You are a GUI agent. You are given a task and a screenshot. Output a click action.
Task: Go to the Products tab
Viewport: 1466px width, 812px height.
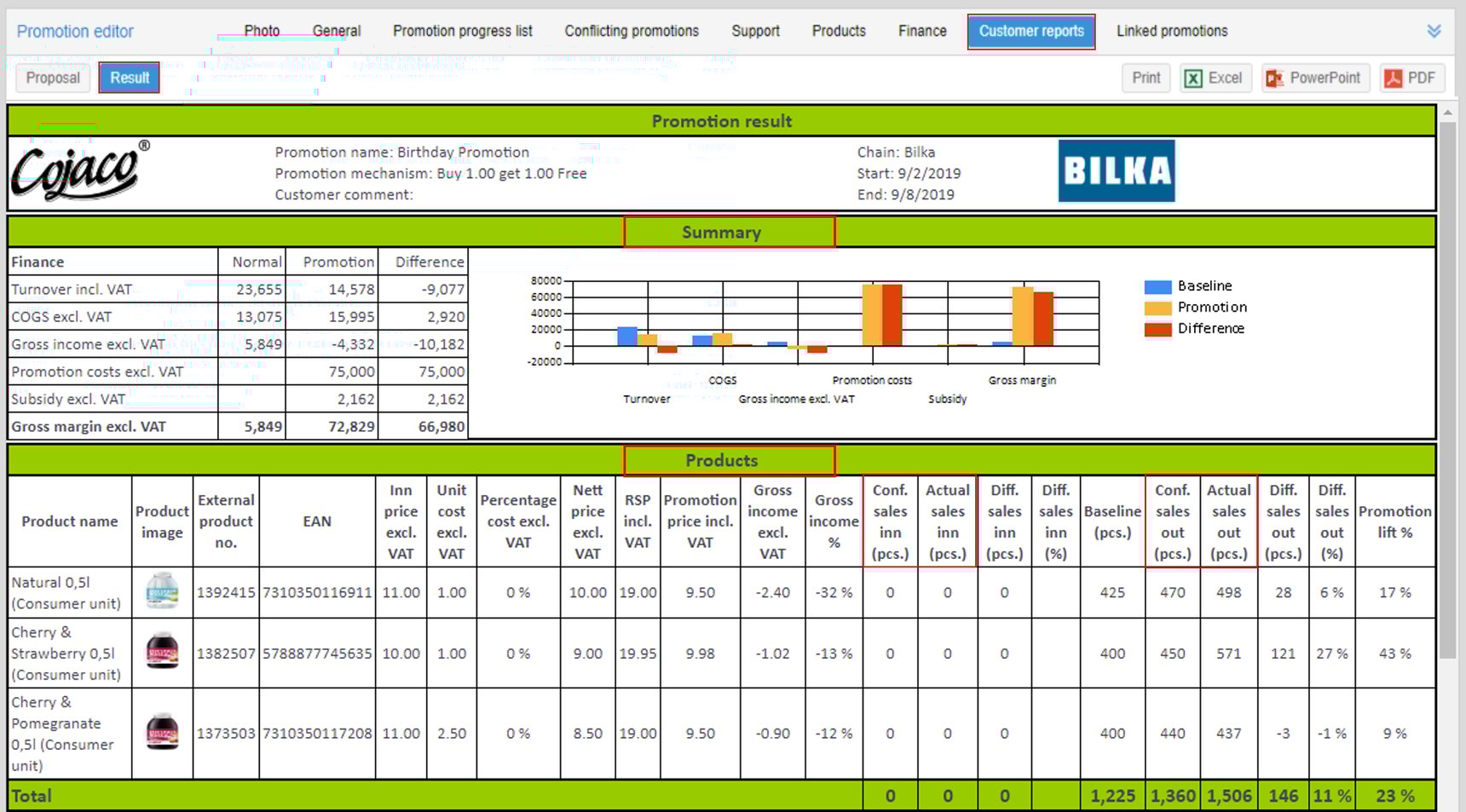coord(839,31)
